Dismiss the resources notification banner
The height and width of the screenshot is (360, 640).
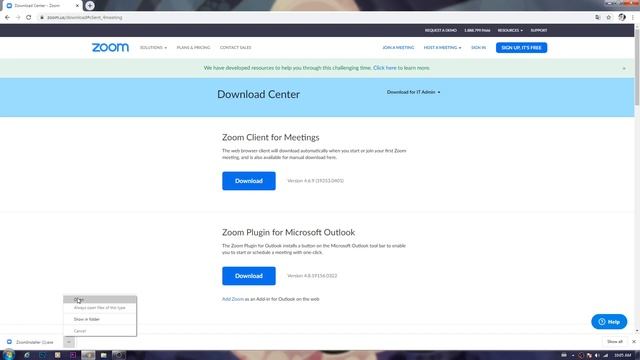(624, 68)
